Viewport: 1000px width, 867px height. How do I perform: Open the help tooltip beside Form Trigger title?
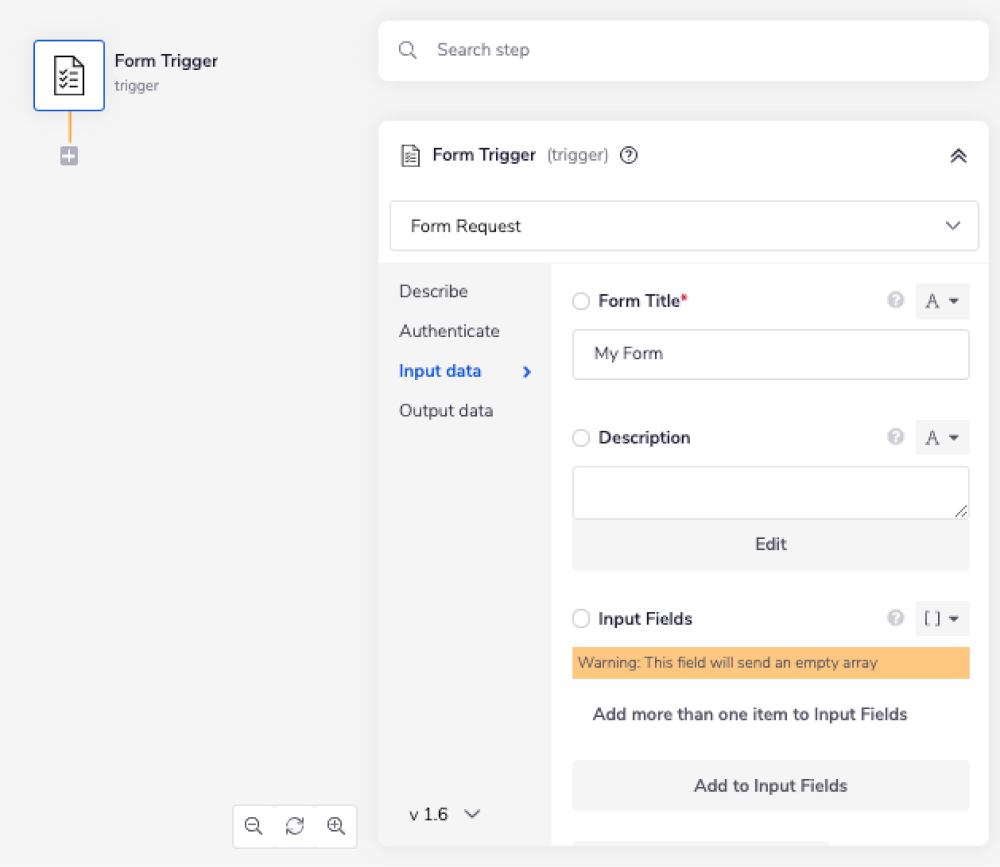(631, 155)
